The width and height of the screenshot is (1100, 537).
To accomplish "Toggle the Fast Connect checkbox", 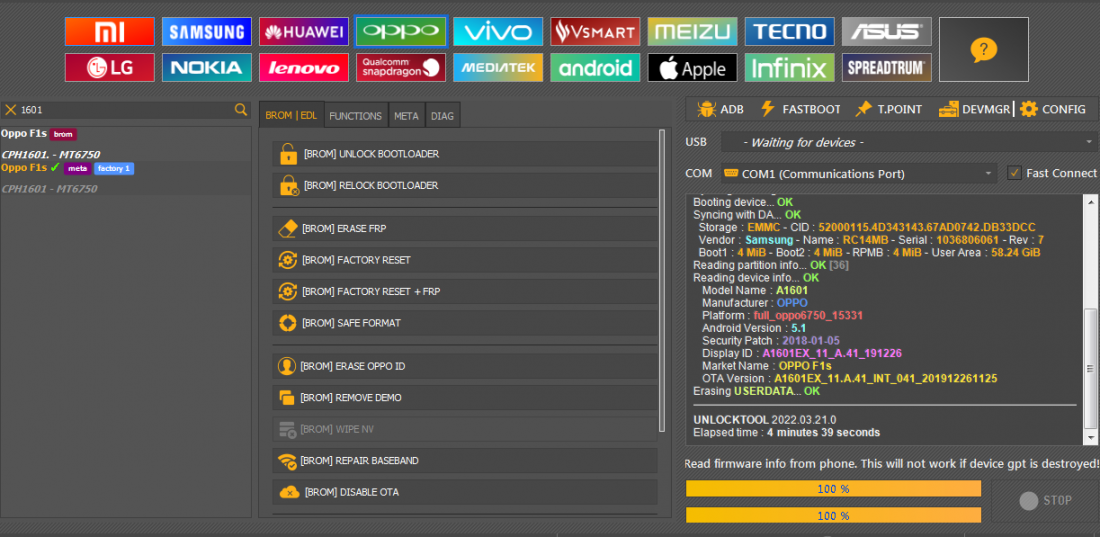I will (1014, 173).
